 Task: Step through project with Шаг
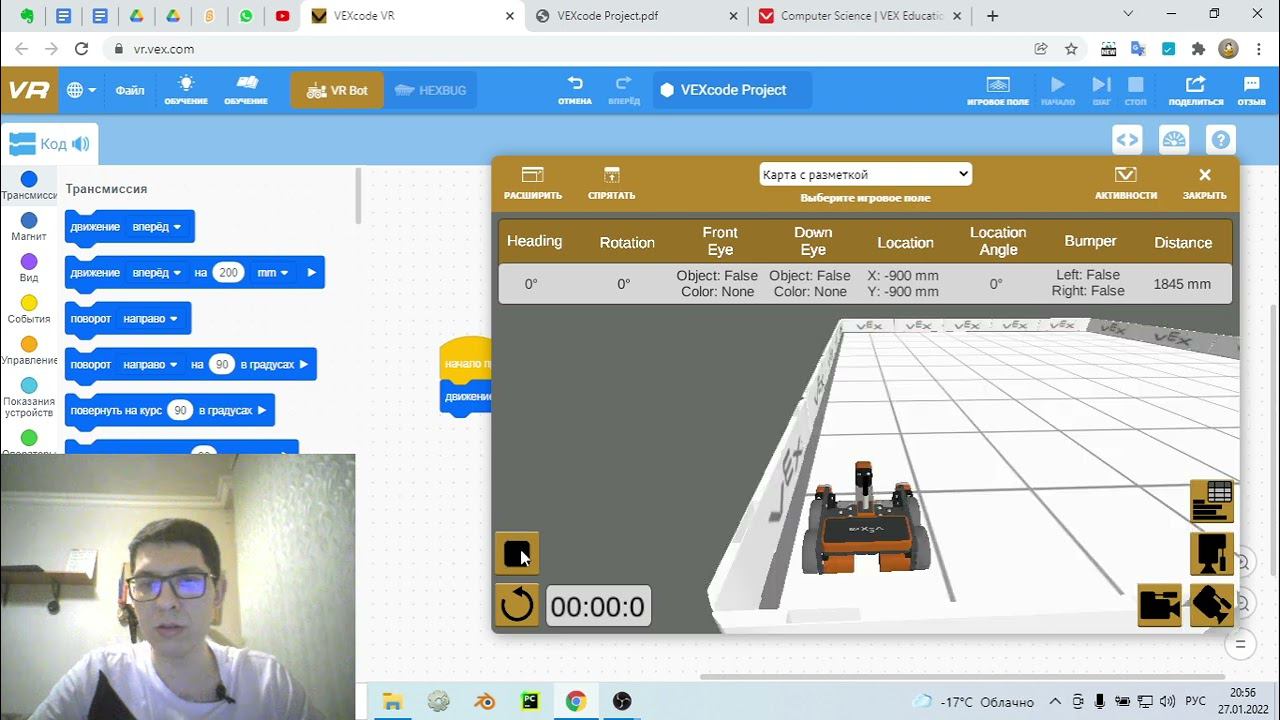pyautogui.click(x=1101, y=90)
